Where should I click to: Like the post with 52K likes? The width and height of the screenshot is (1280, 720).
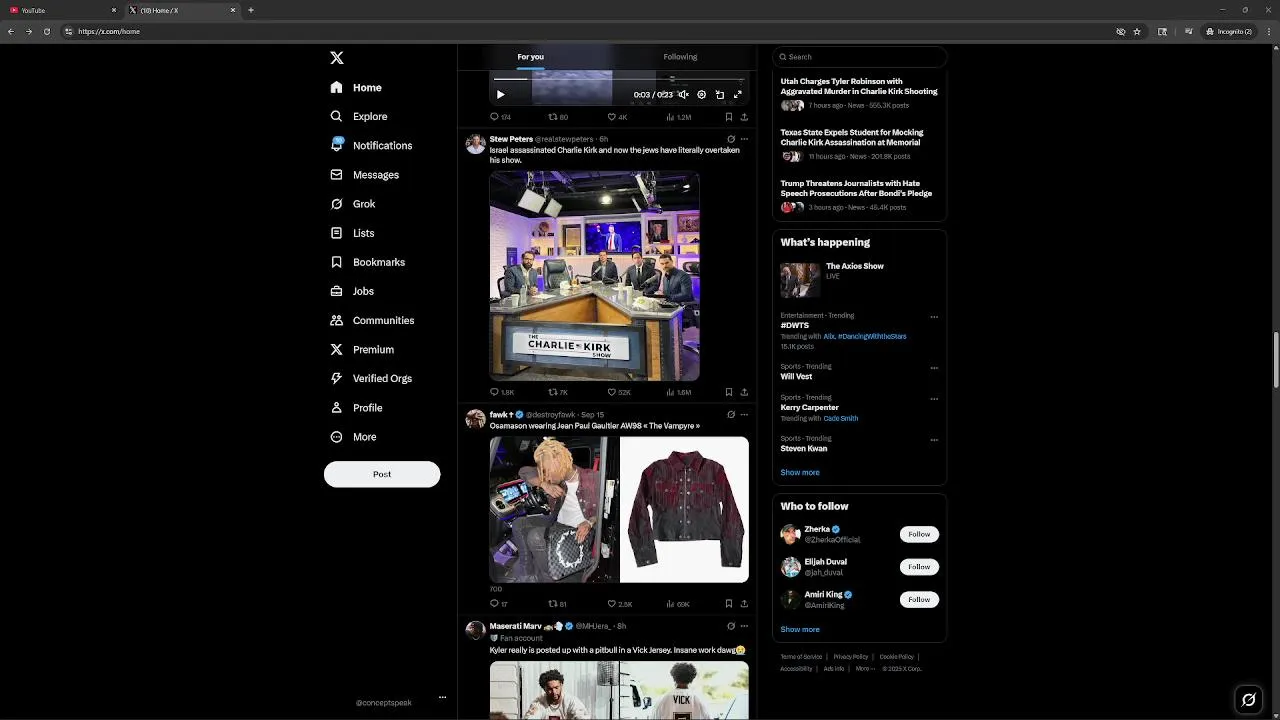pos(619,392)
